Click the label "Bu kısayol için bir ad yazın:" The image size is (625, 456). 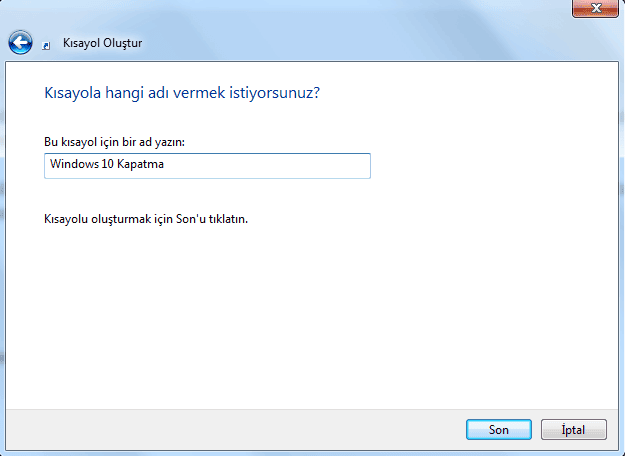click(114, 142)
